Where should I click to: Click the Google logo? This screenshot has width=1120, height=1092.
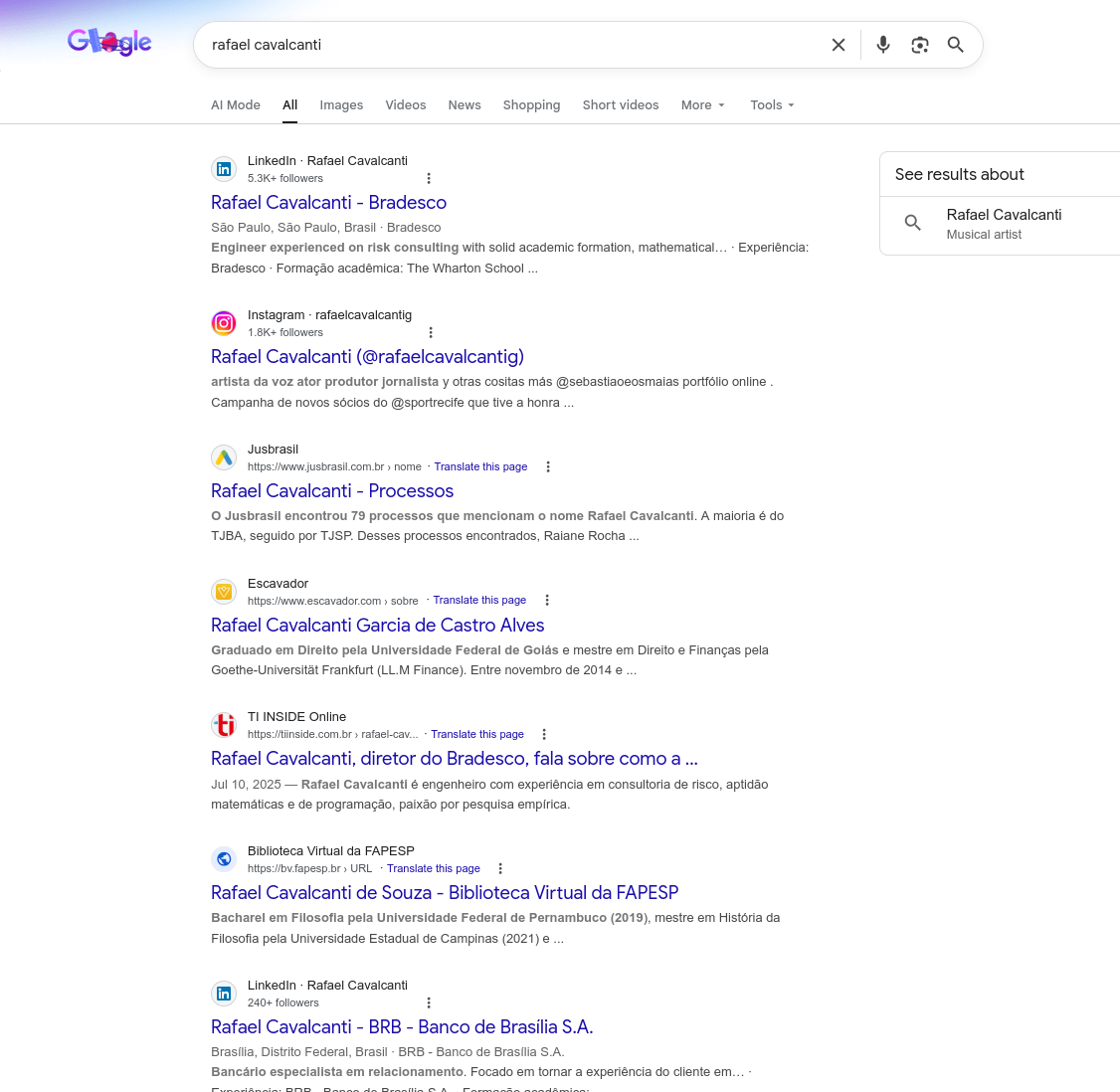coord(109,43)
